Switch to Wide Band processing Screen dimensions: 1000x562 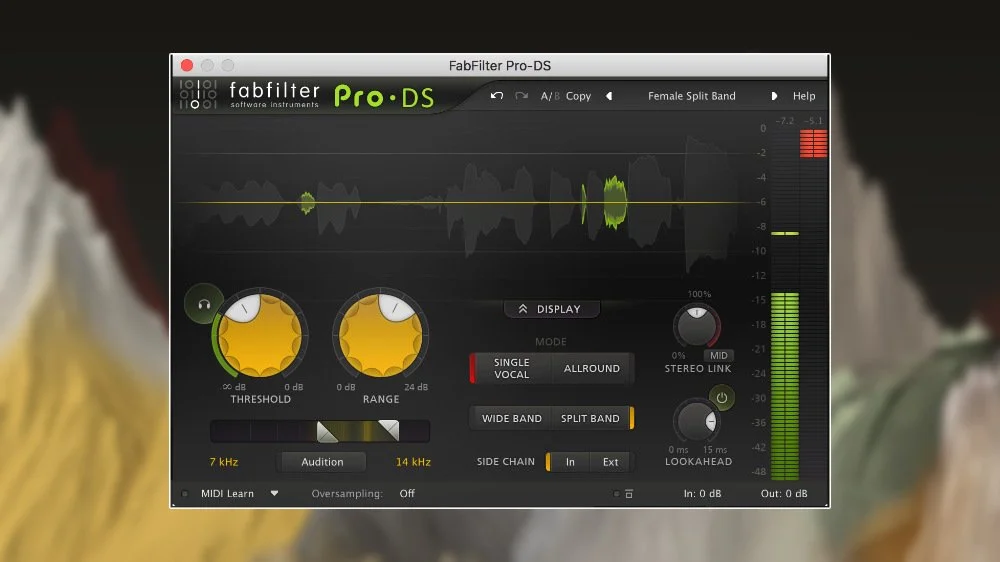click(x=511, y=418)
